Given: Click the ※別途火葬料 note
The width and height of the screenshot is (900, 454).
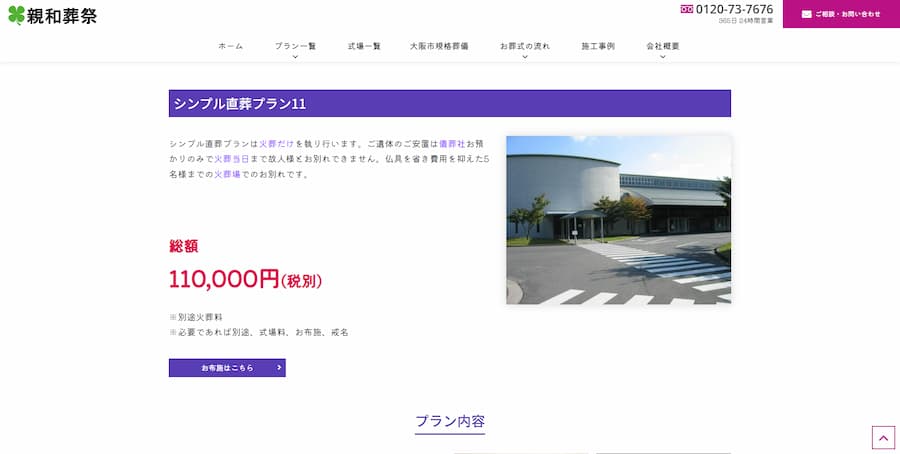Looking at the screenshot, I should [x=196, y=317].
